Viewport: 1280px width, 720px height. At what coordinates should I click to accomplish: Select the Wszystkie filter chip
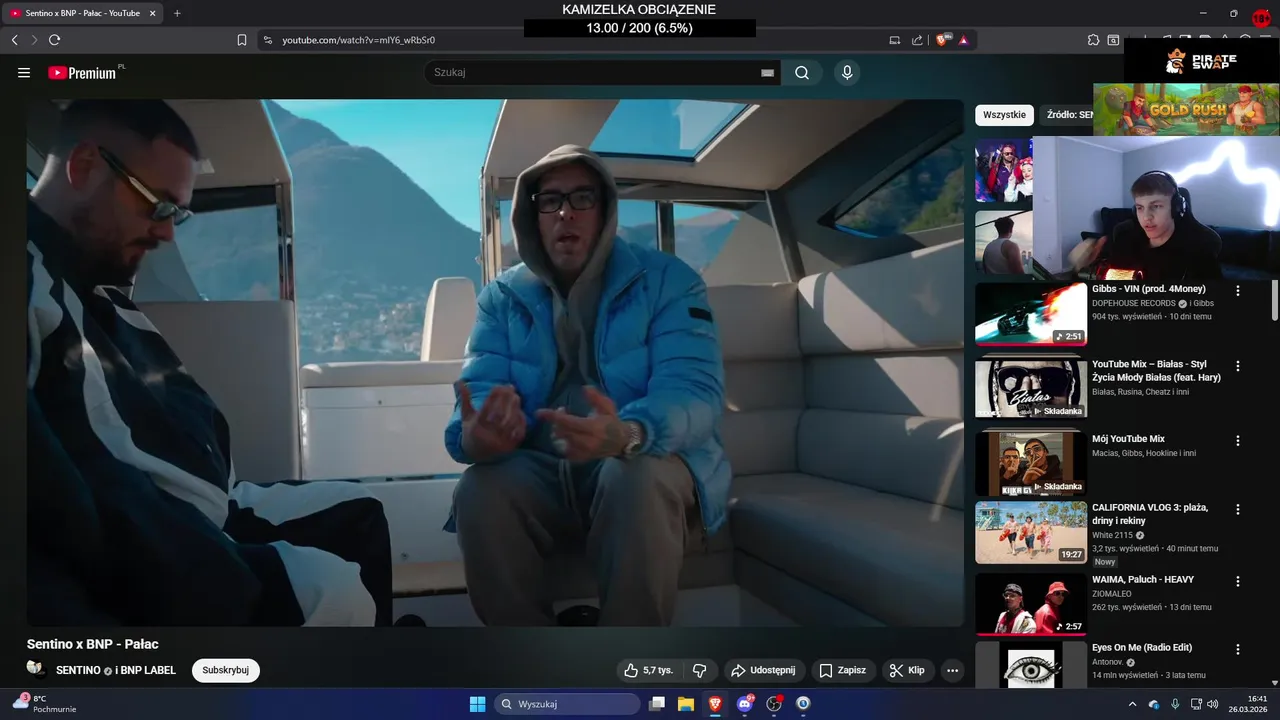[x=1004, y=115]
